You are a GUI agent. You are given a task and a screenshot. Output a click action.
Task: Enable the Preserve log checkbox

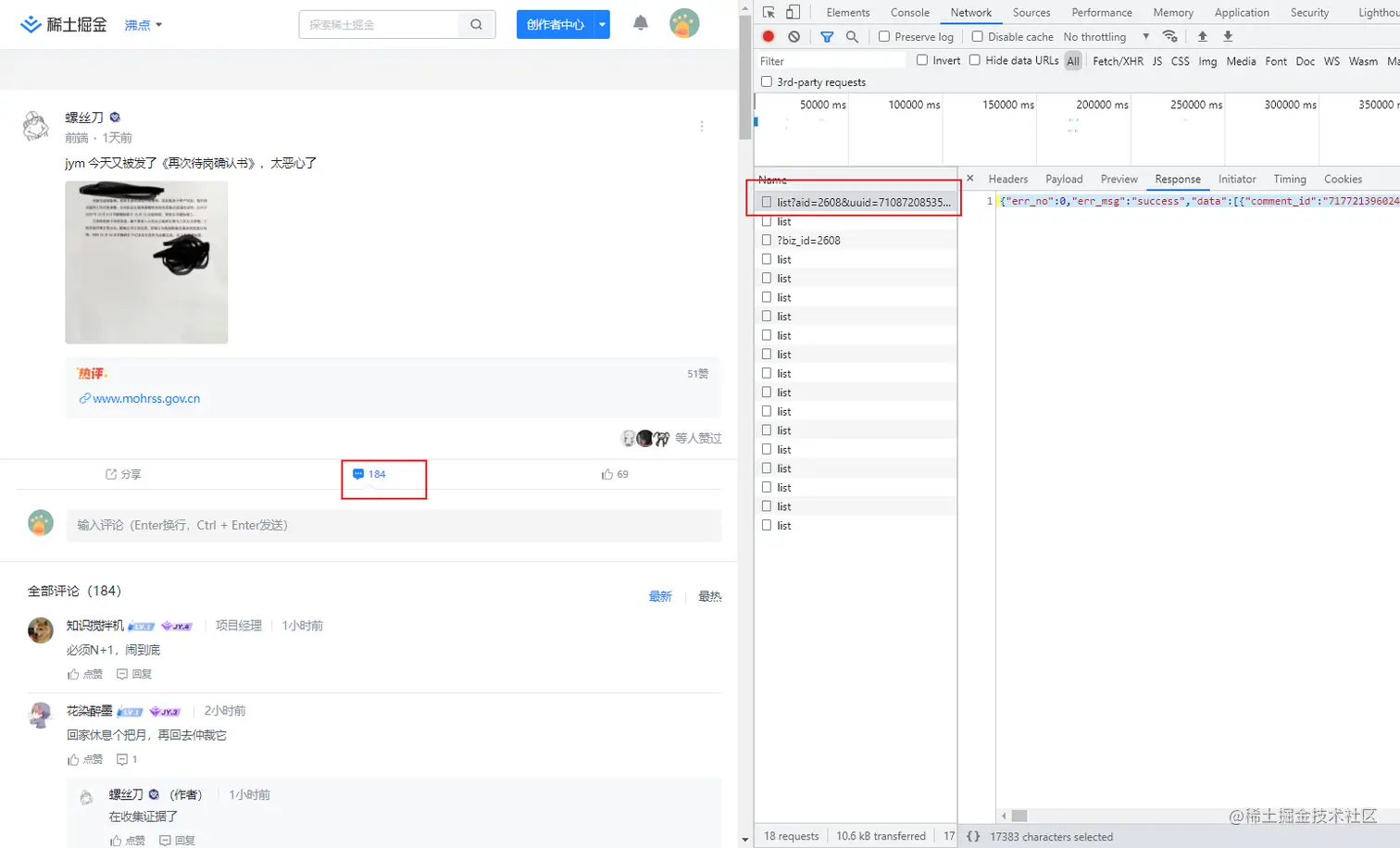click(x=884, y=36)
